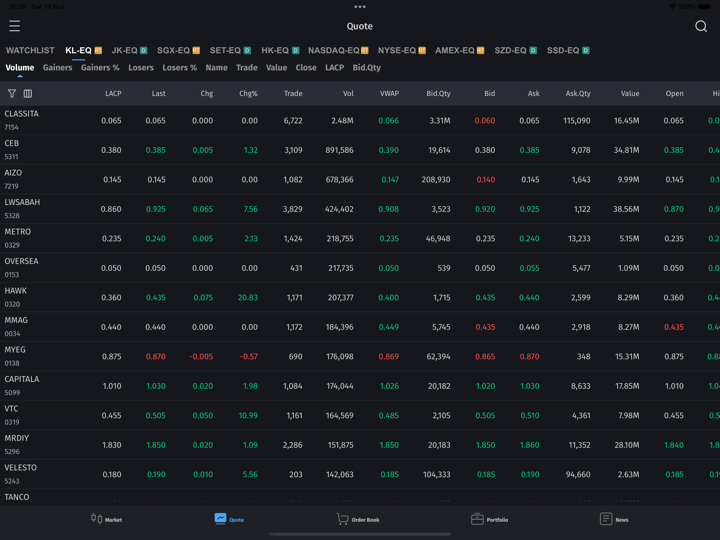Viewport: 720px width, 540px height.
Task: Go to Market in bottom bar
Action: point(106,519)
